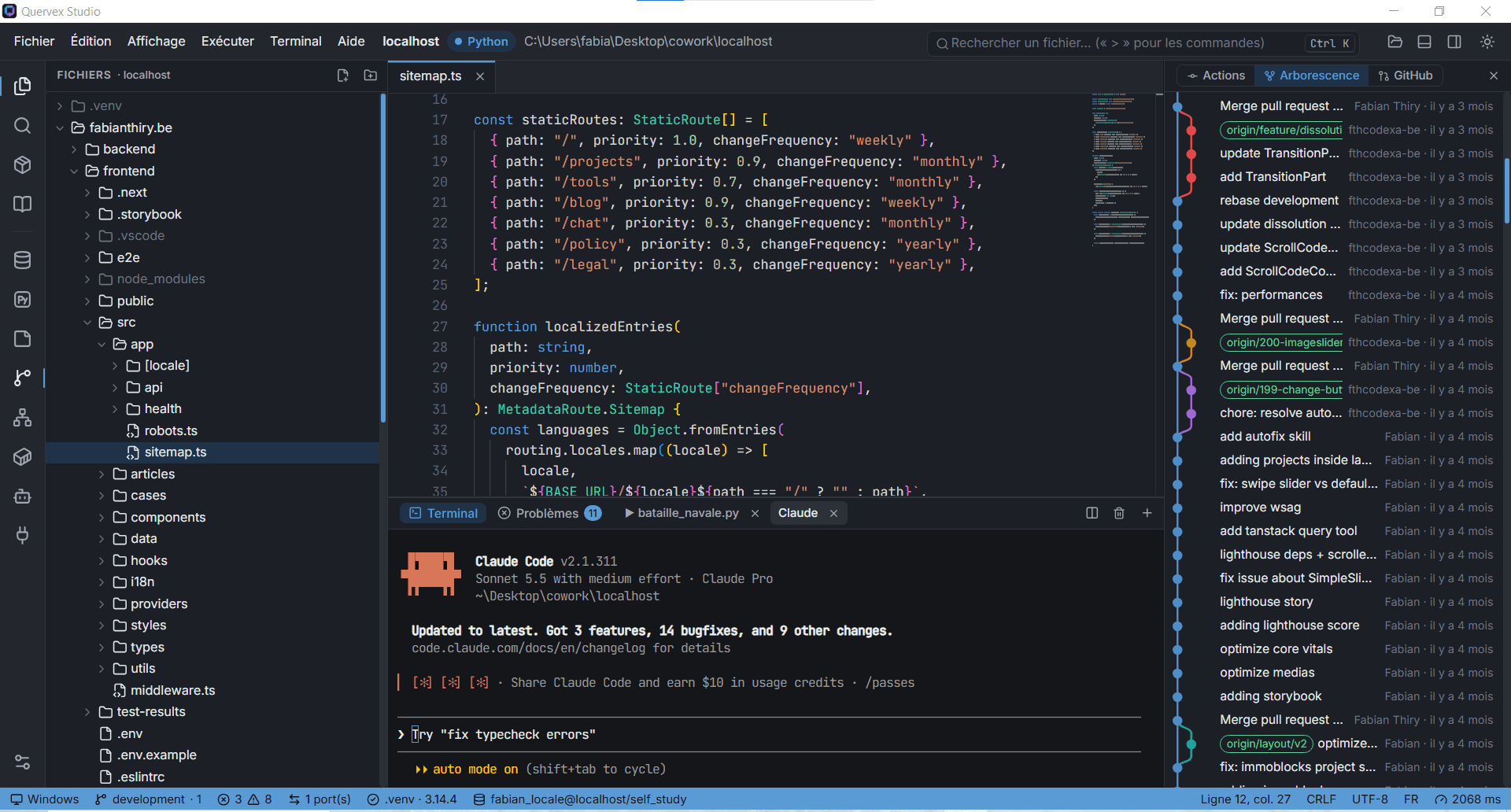The image size is (1511, 812).
Task: Open the book documentation sidebar icon
Action: tap(23, 204)
